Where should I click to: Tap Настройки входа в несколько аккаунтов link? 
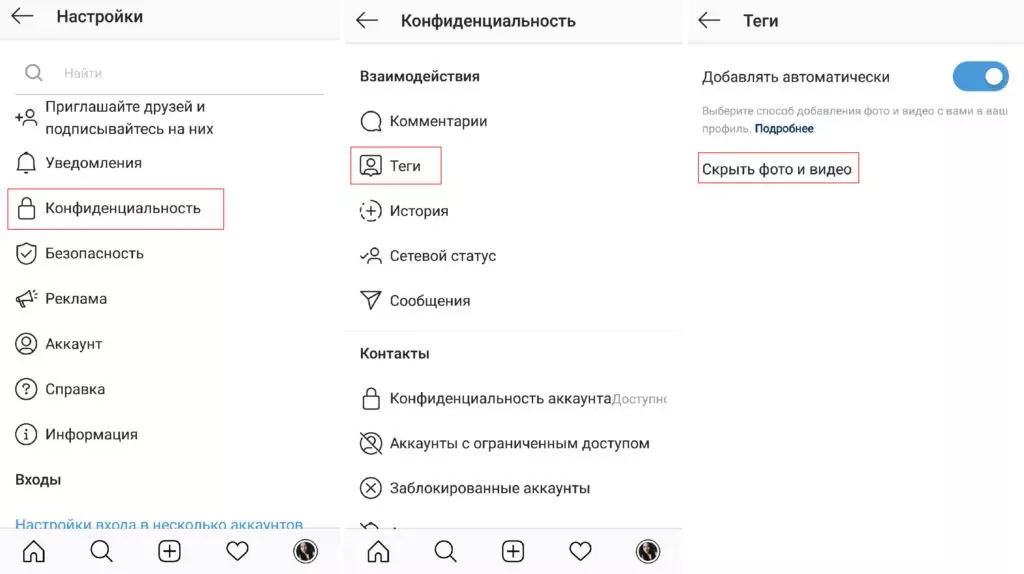pyautogui.click(x=159, y=524)
